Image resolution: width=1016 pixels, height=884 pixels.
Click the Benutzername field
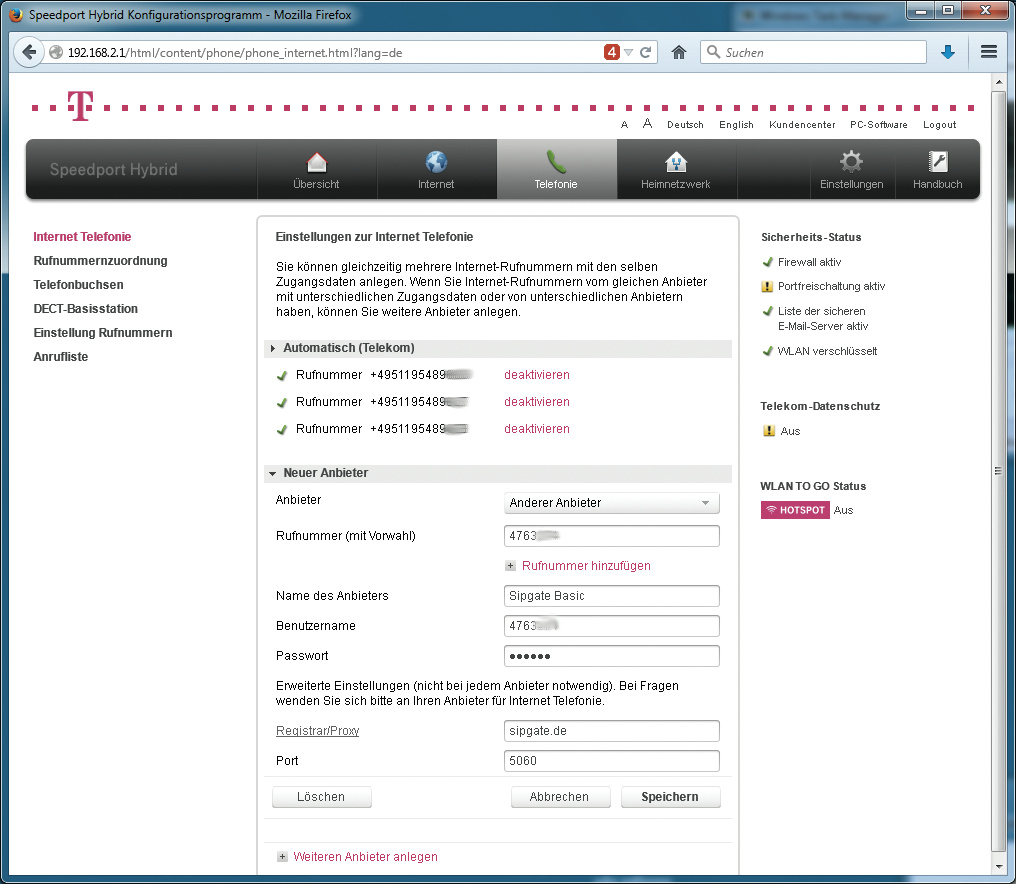(612, 625)
